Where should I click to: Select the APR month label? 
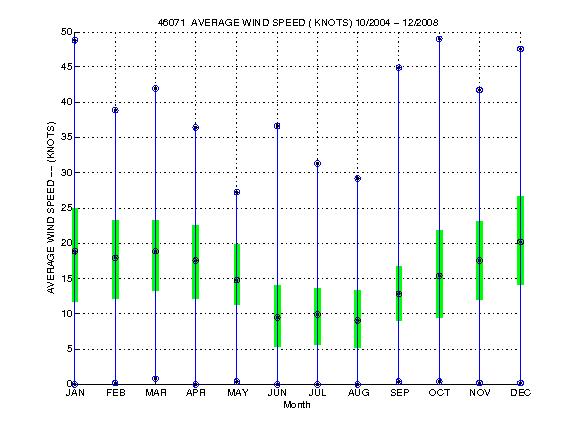click(x=196, y=393)
